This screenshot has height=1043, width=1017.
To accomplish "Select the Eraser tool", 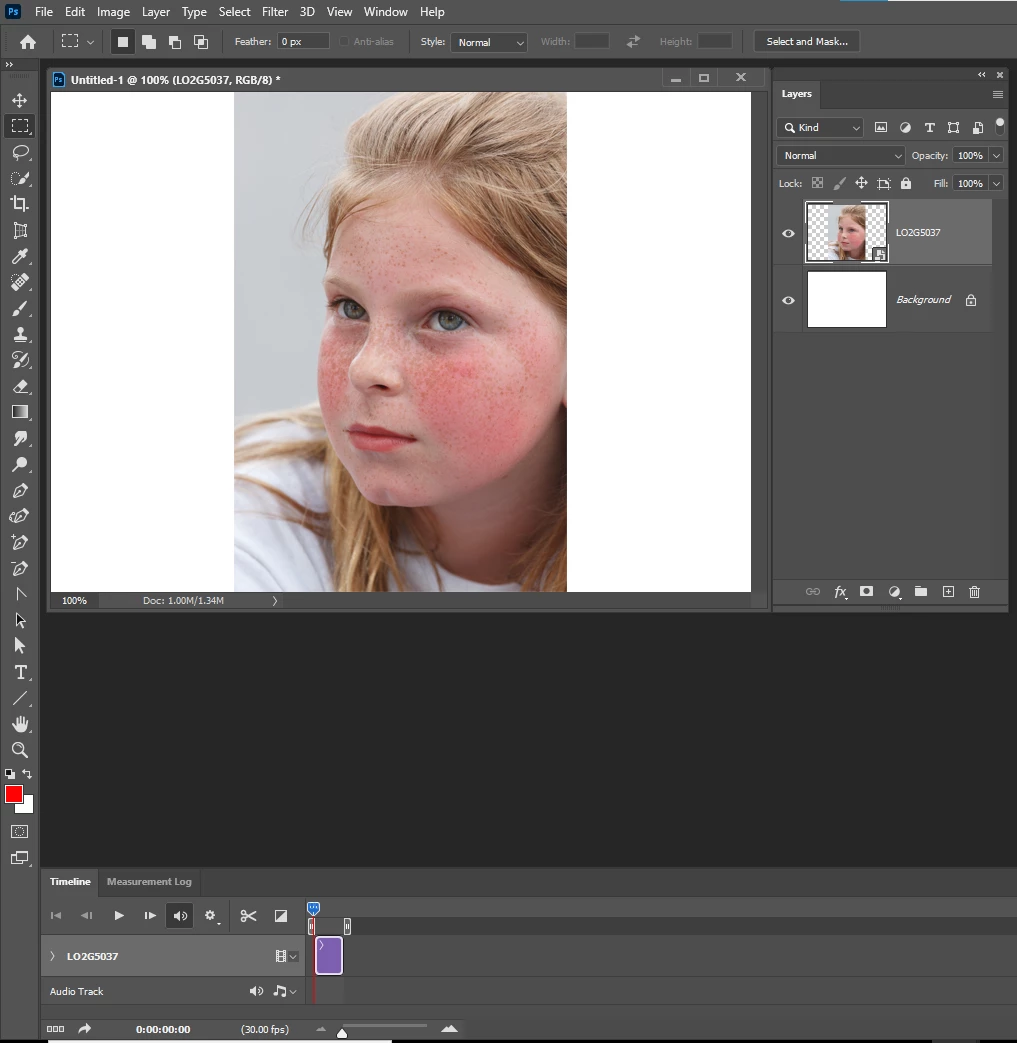I will click(20, 386).
